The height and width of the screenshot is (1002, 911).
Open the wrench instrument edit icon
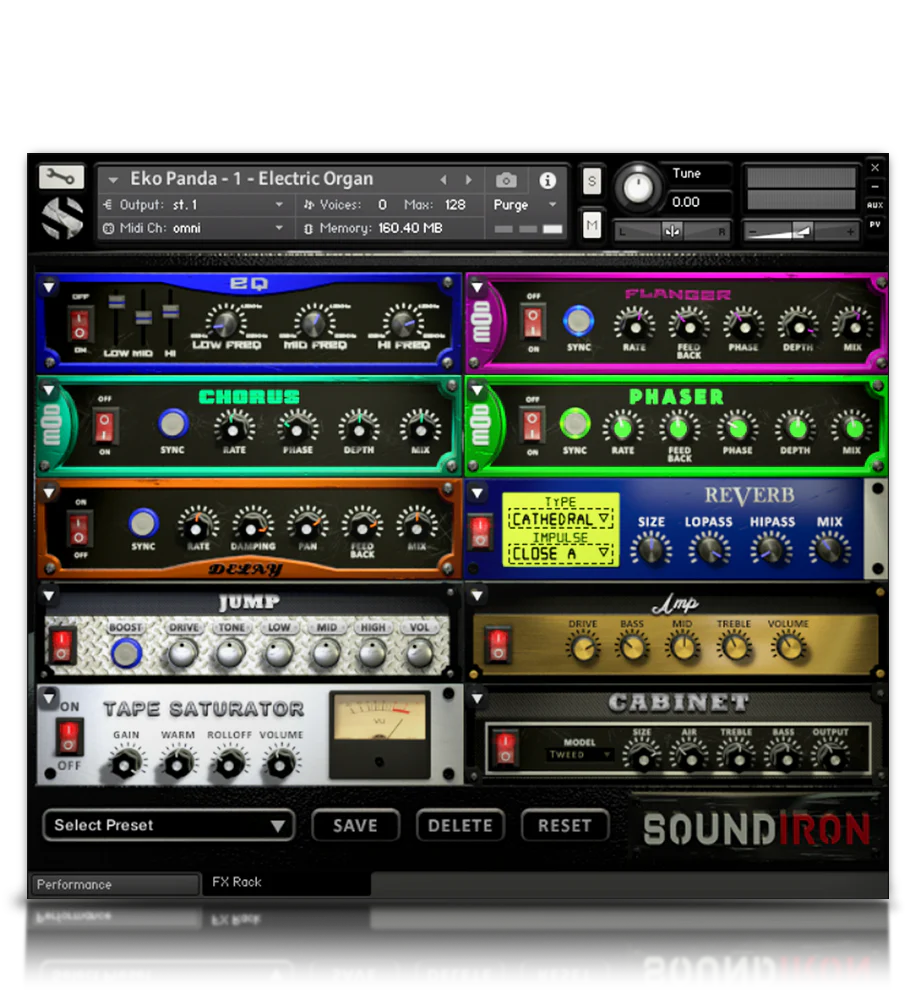61,176
